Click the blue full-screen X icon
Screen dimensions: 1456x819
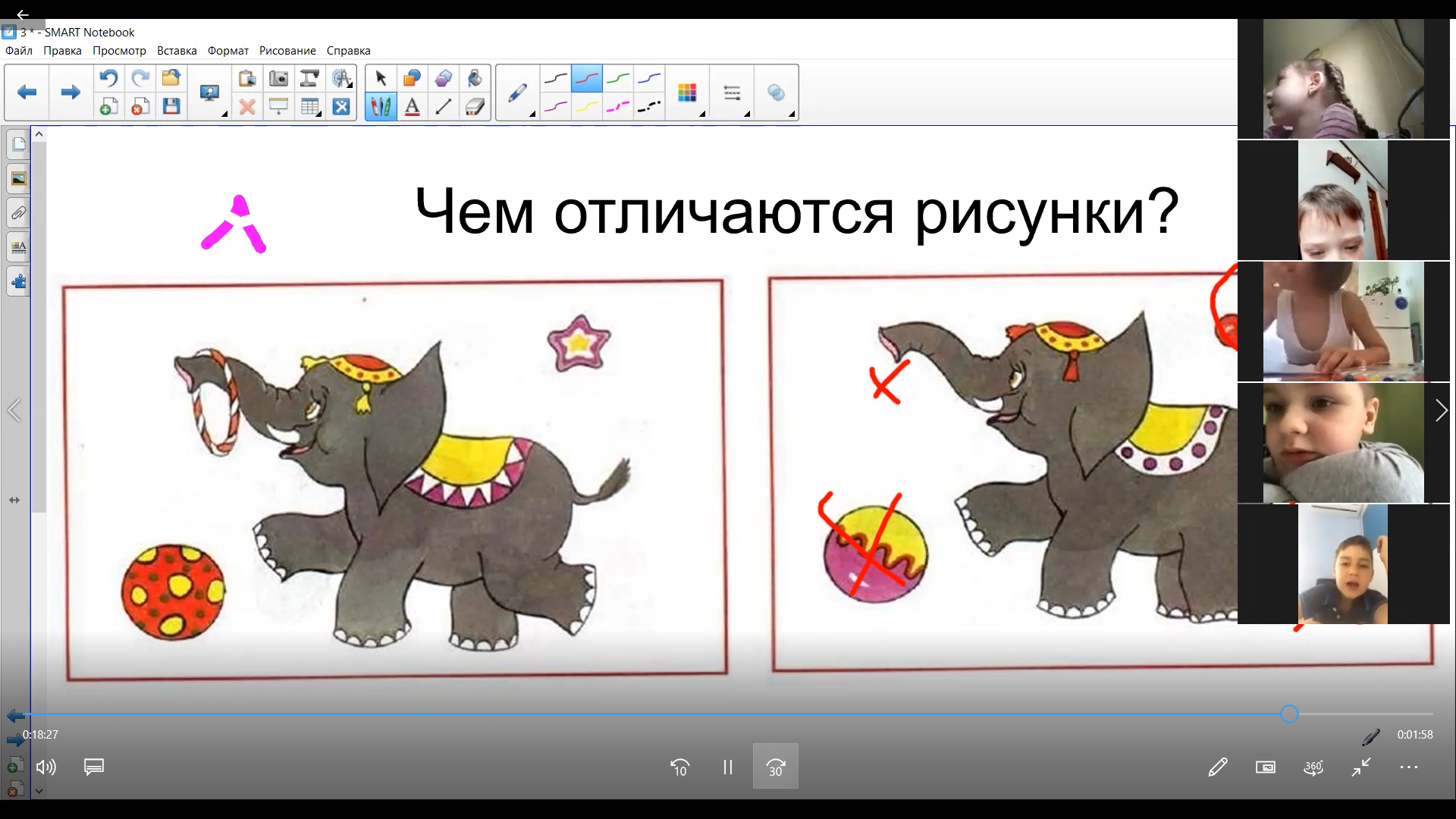pos(341,107)
